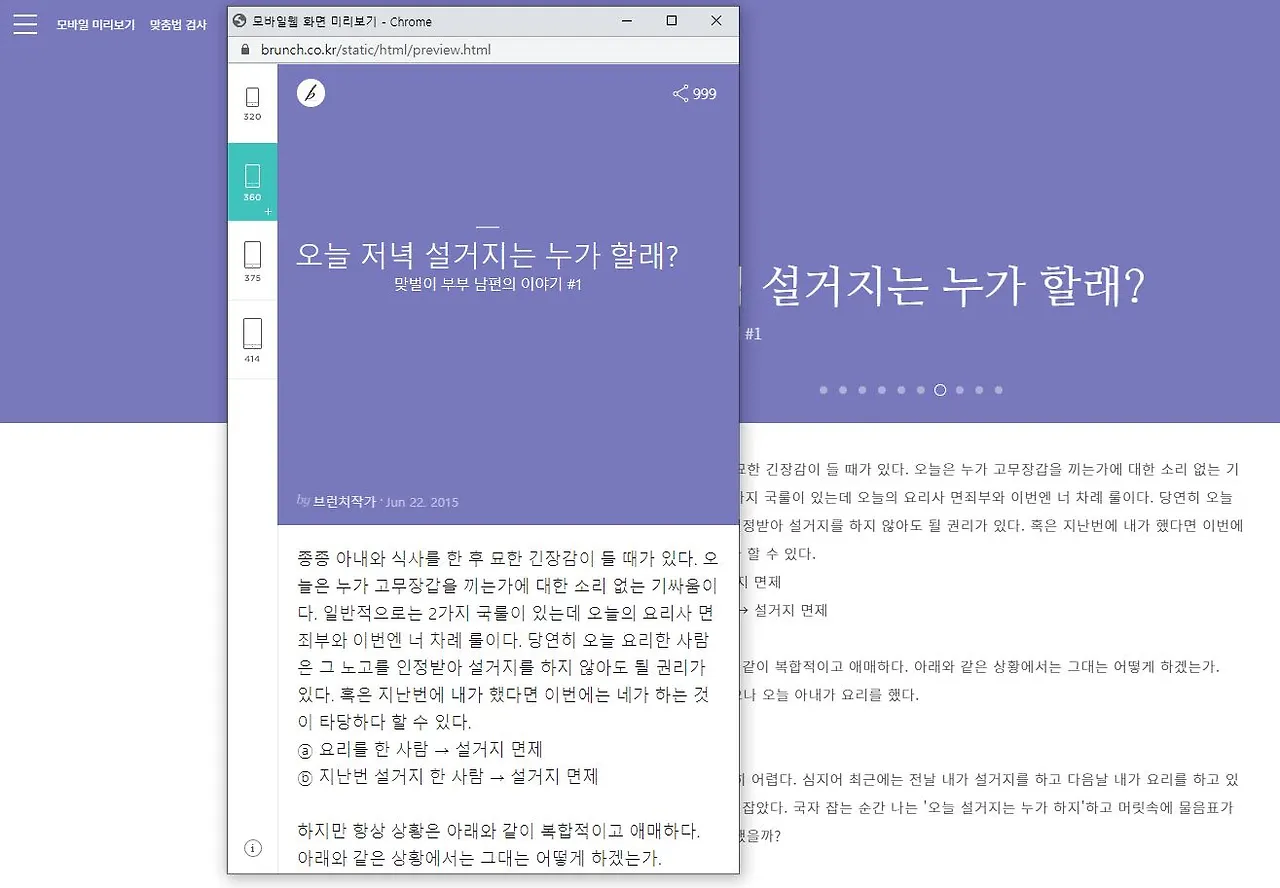This screenshot has height=888, width=1280.
Task: Click the last dot of the carousel indicator
Action: 998,390
